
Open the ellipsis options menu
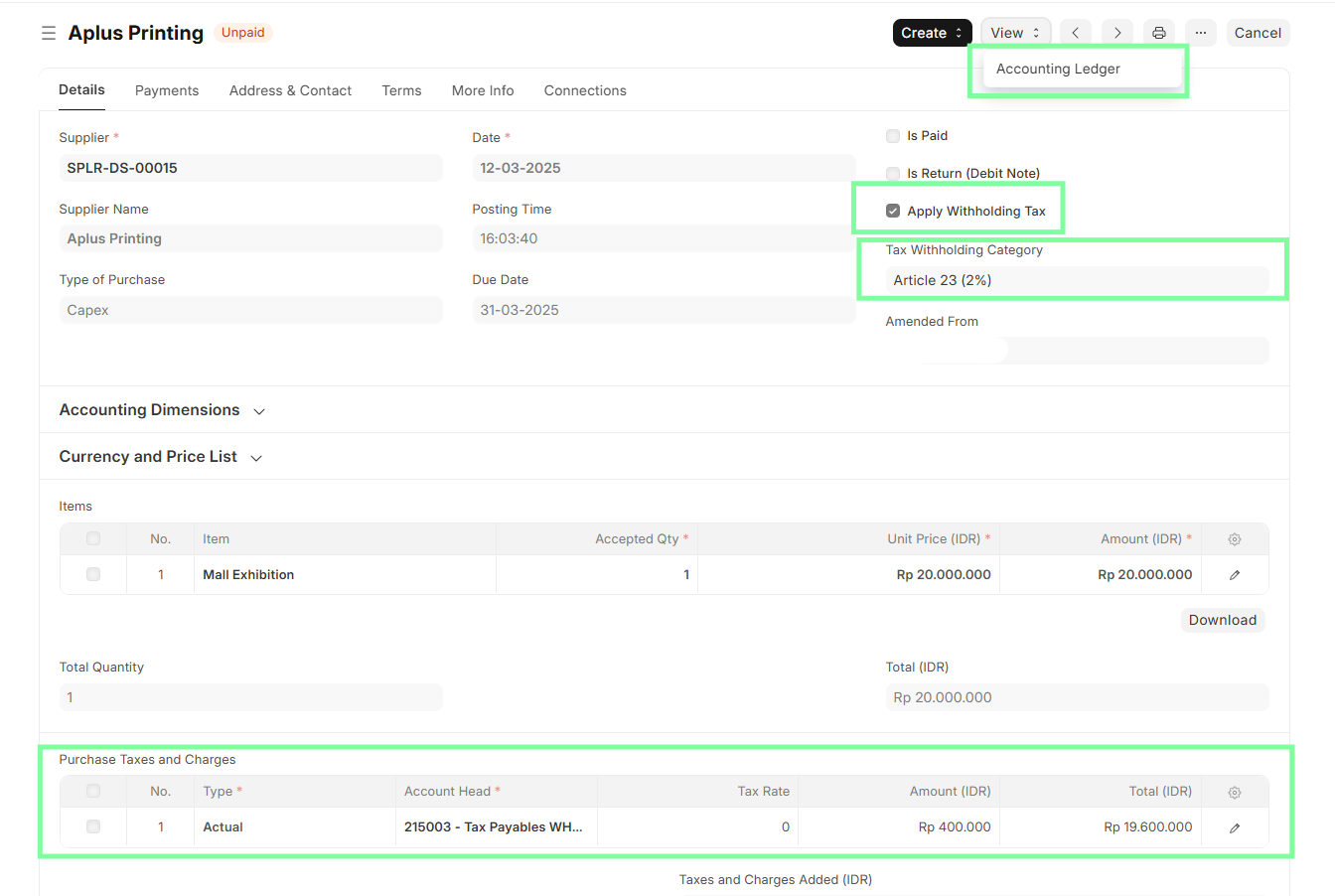[1200, 32]
